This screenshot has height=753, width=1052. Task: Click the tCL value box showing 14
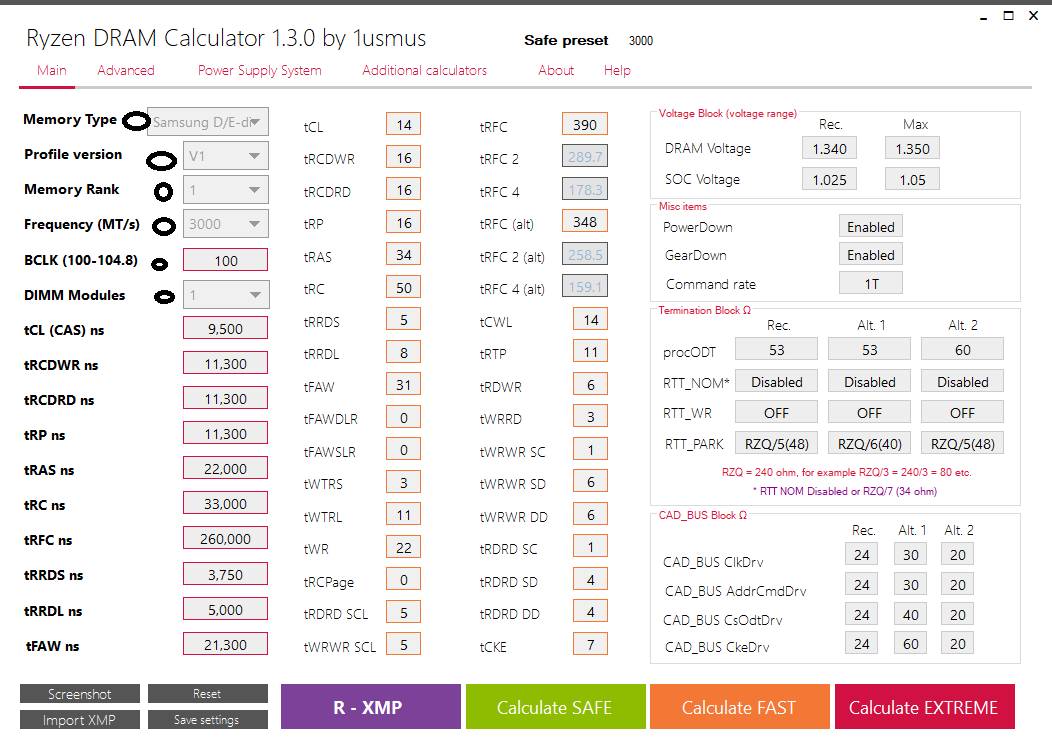pyautogui.click(x=403, y=124)
